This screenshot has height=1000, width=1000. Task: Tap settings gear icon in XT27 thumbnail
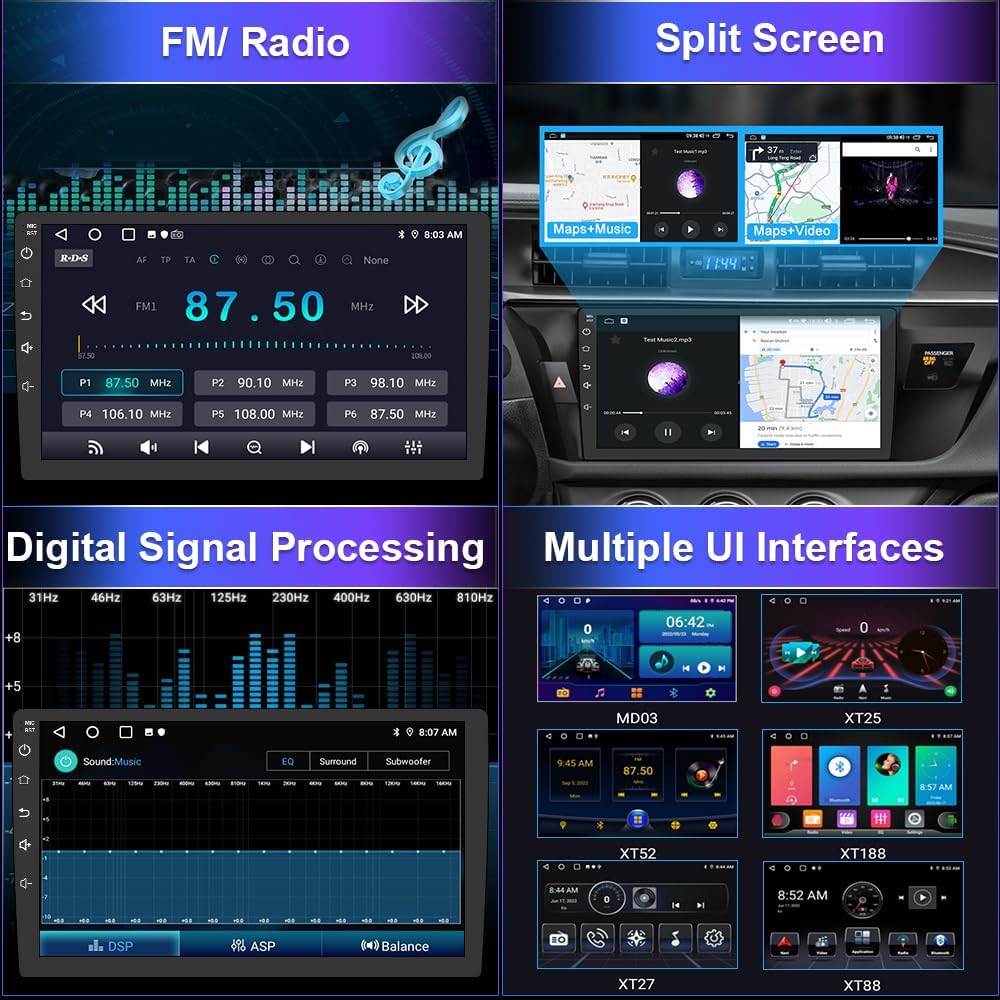coord(714,938)
